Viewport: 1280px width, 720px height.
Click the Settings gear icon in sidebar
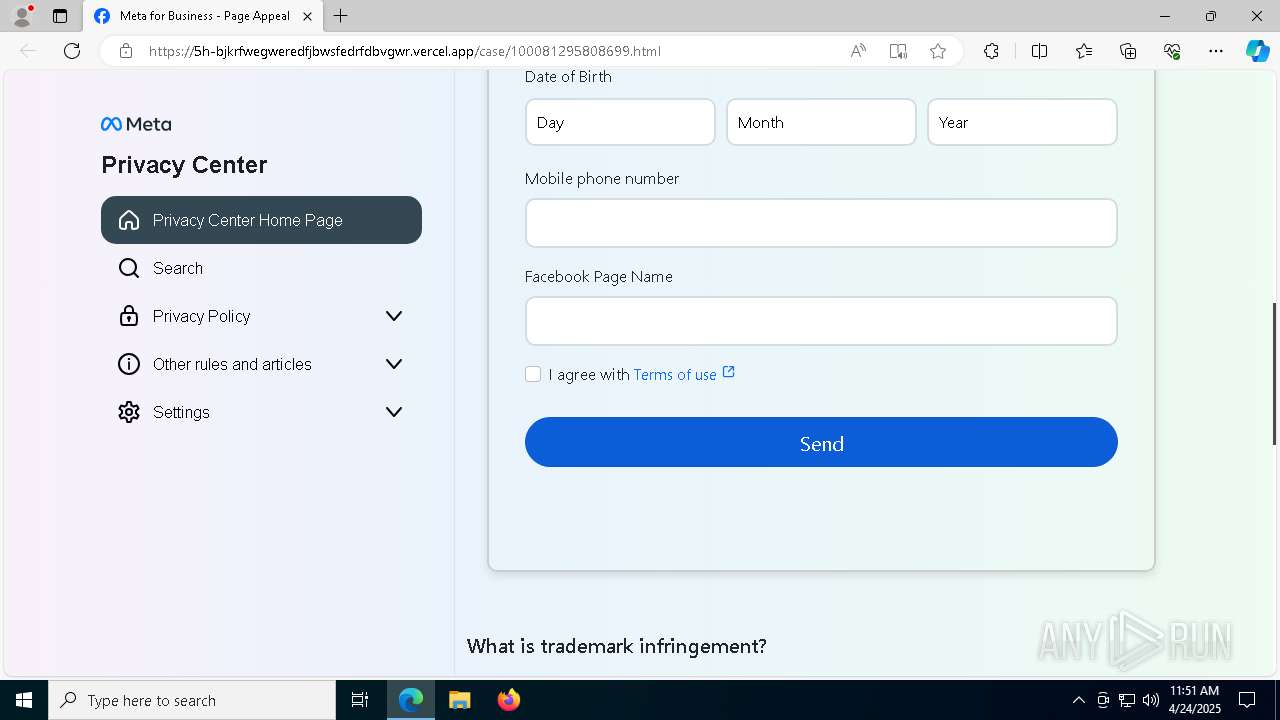coord(129,412)
